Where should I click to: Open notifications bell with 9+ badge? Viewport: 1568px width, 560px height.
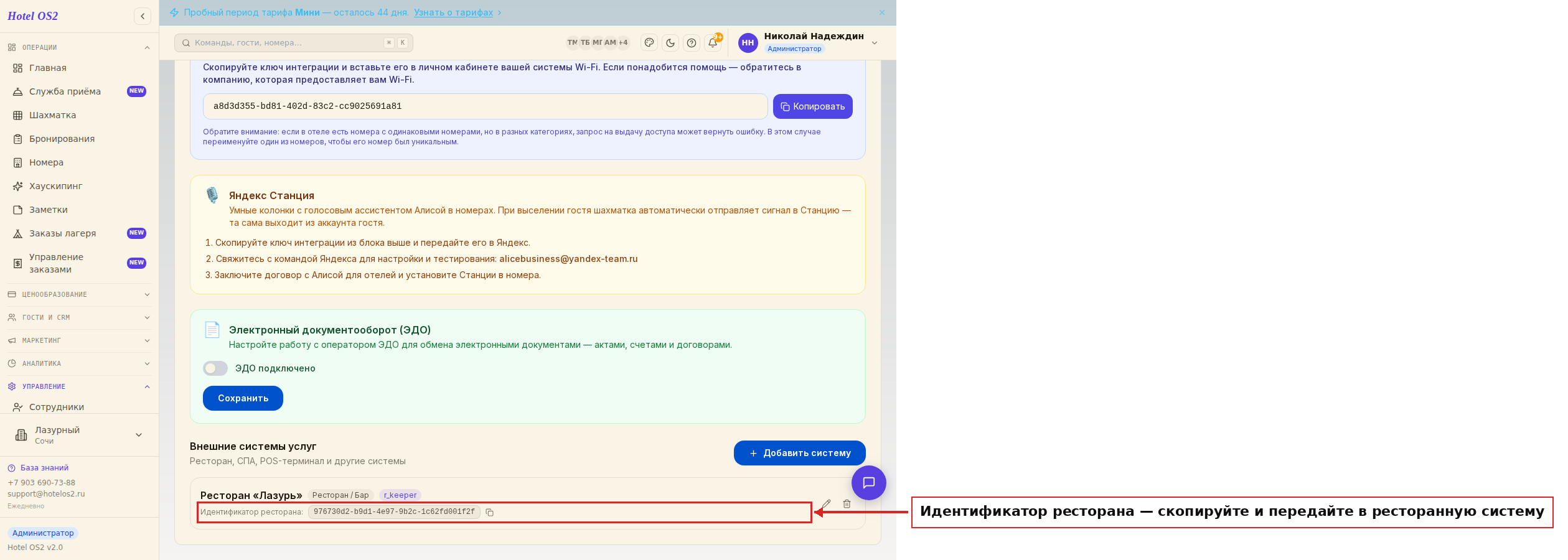coord(713,43)
